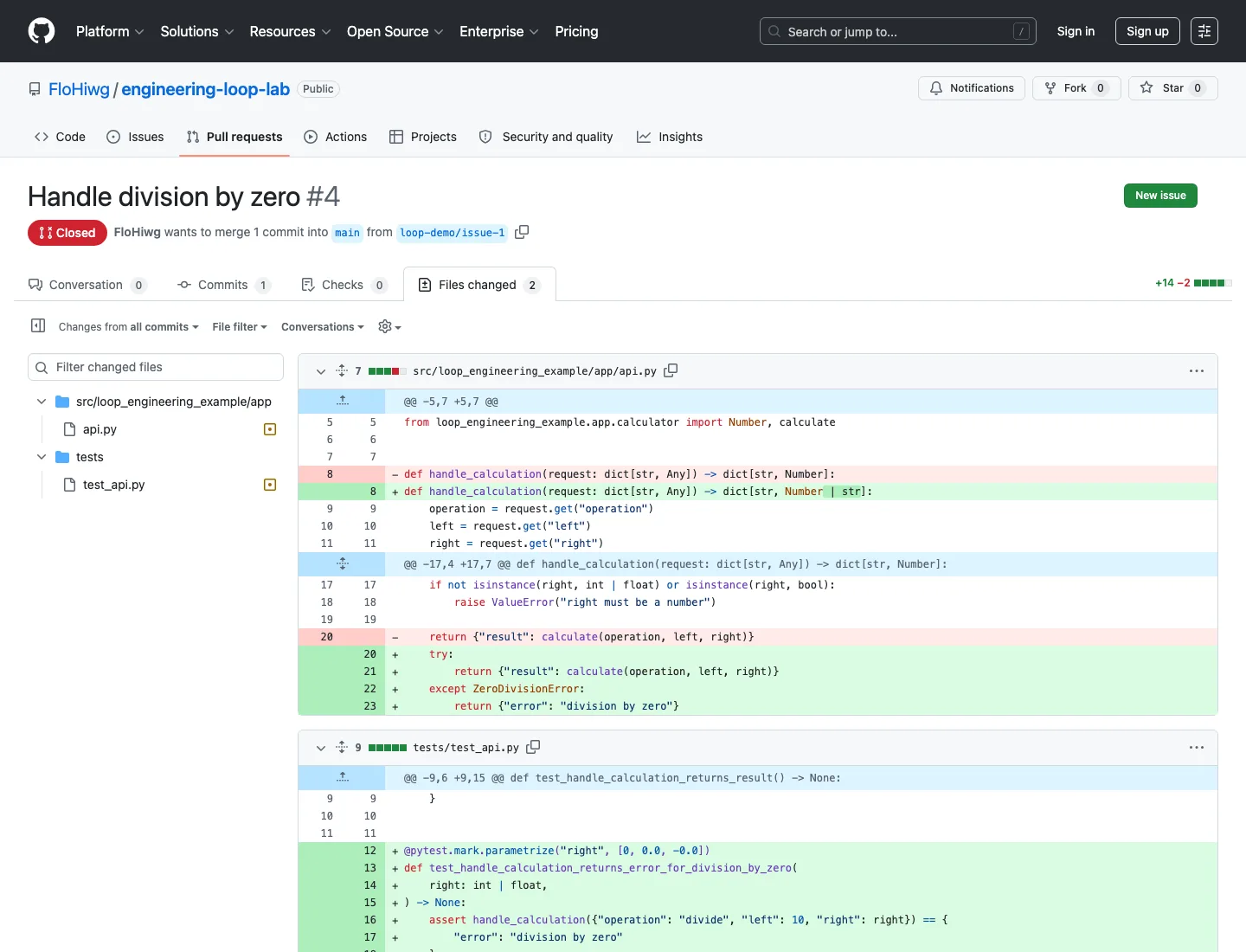Click the repository icon beside FloHiwg
This screenshot has height=952, width=1246.
[35, 89]
